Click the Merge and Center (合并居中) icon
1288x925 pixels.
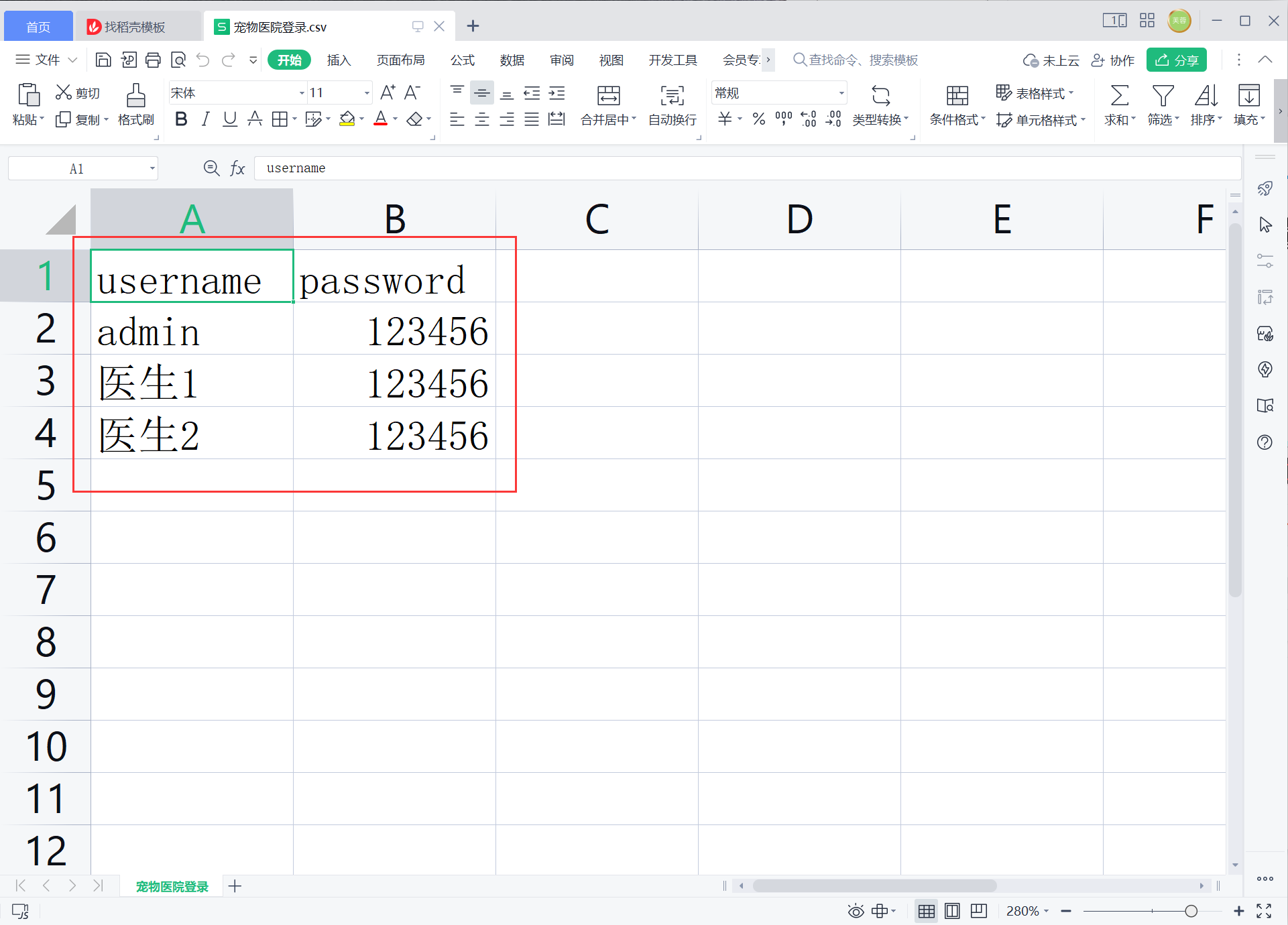click(608, 96)
